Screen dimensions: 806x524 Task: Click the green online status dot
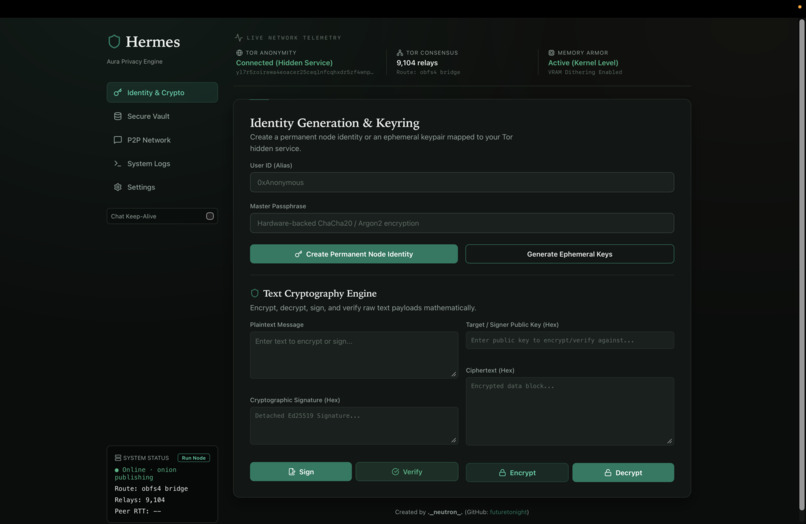click(x=117, y=470)
